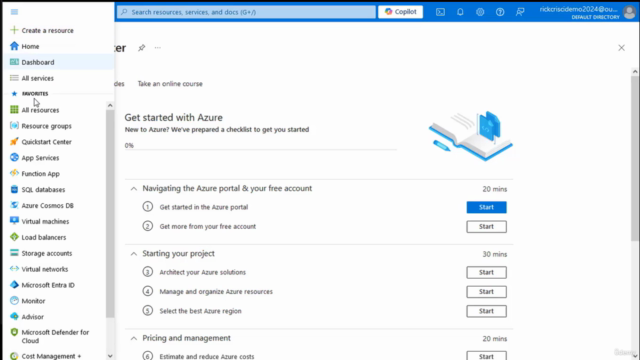Screen dimensions: 640x360
Task: Click the sidebar favorites scrollbar thumb
Action: click(110, 213)
